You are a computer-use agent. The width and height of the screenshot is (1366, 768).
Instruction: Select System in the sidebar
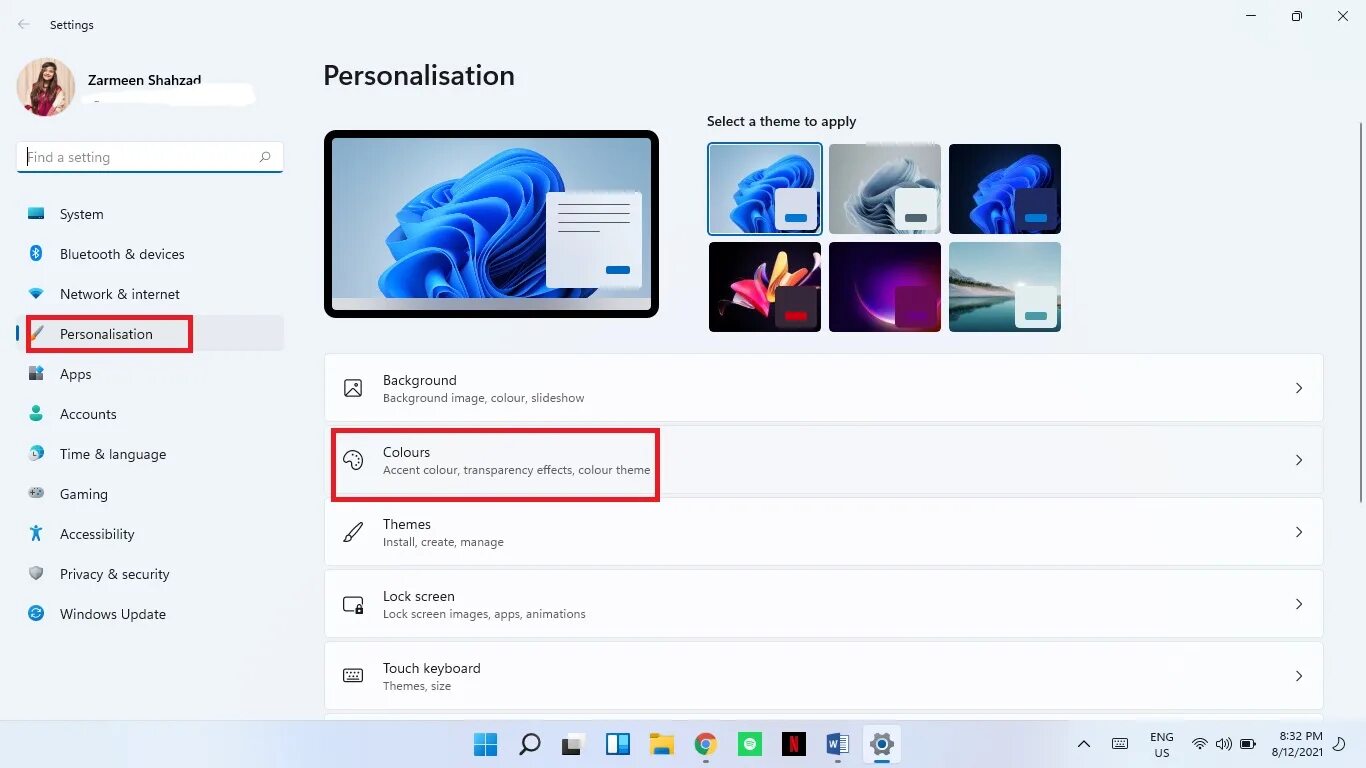150,214
